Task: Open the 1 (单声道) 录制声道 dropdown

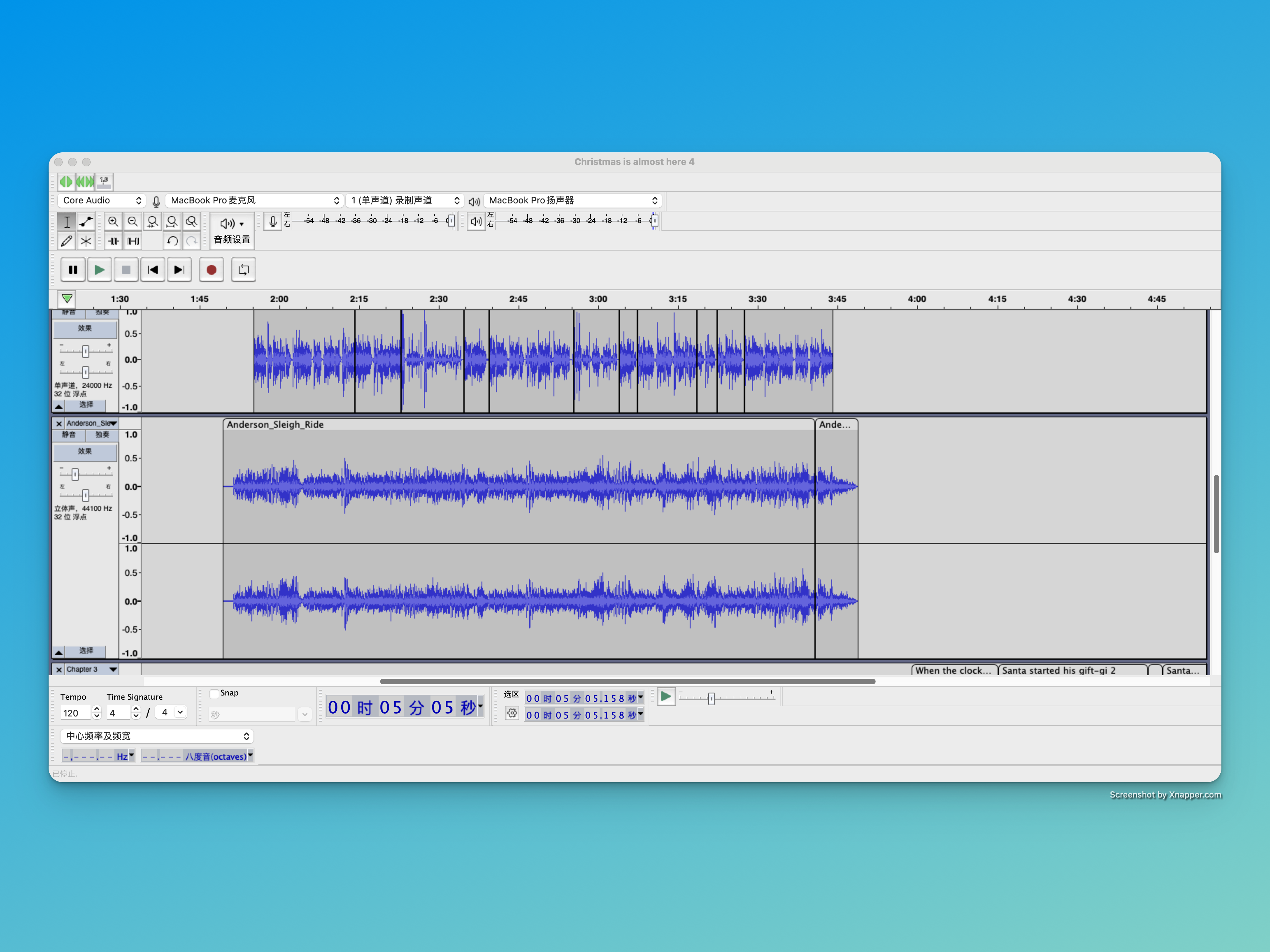Action: 405,200
